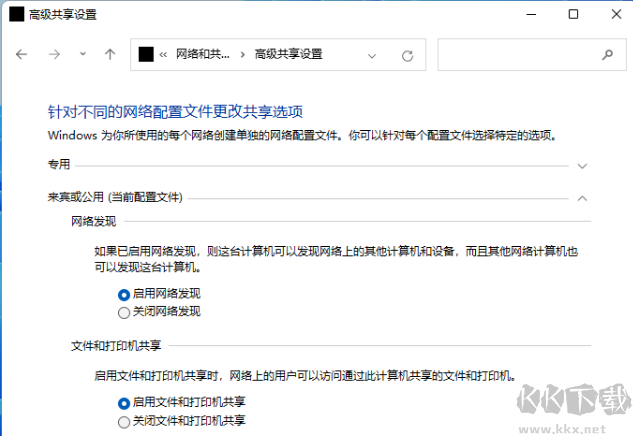
Task: Click the address bar location icon
Action: (x=146, y=54)
